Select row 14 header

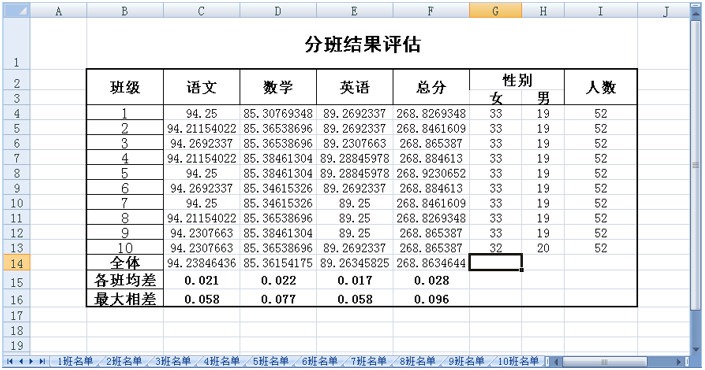17,263
